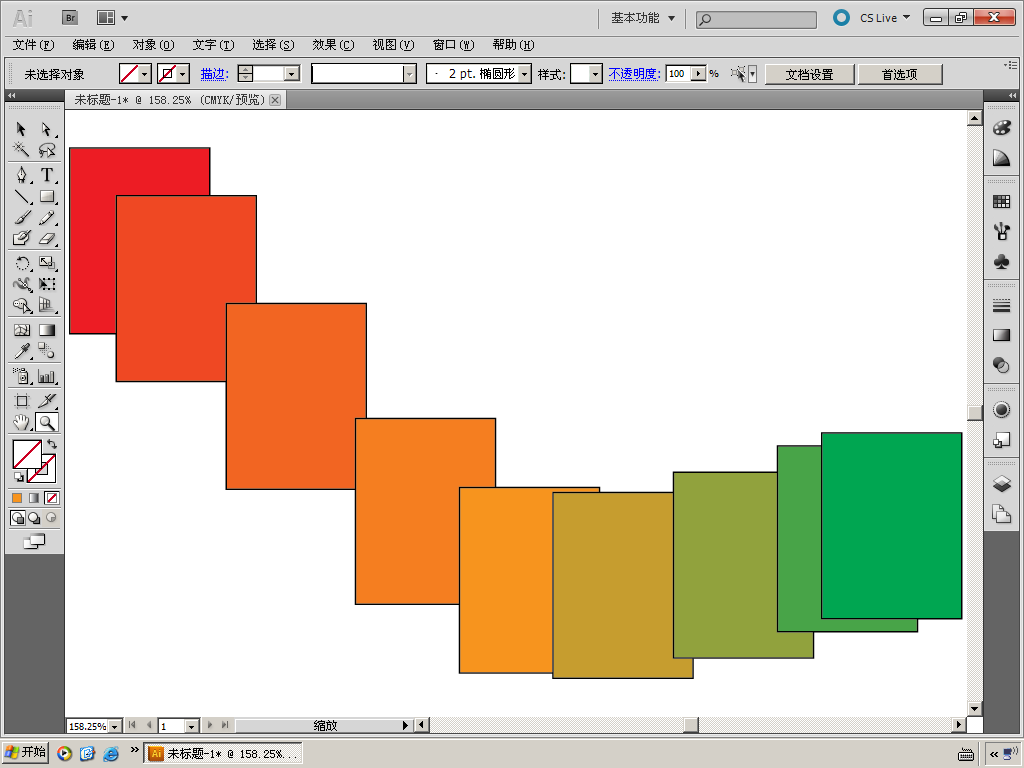Open the Layers panel
This screenshot has width=1024, height=768.
[x=1001, y=483]
